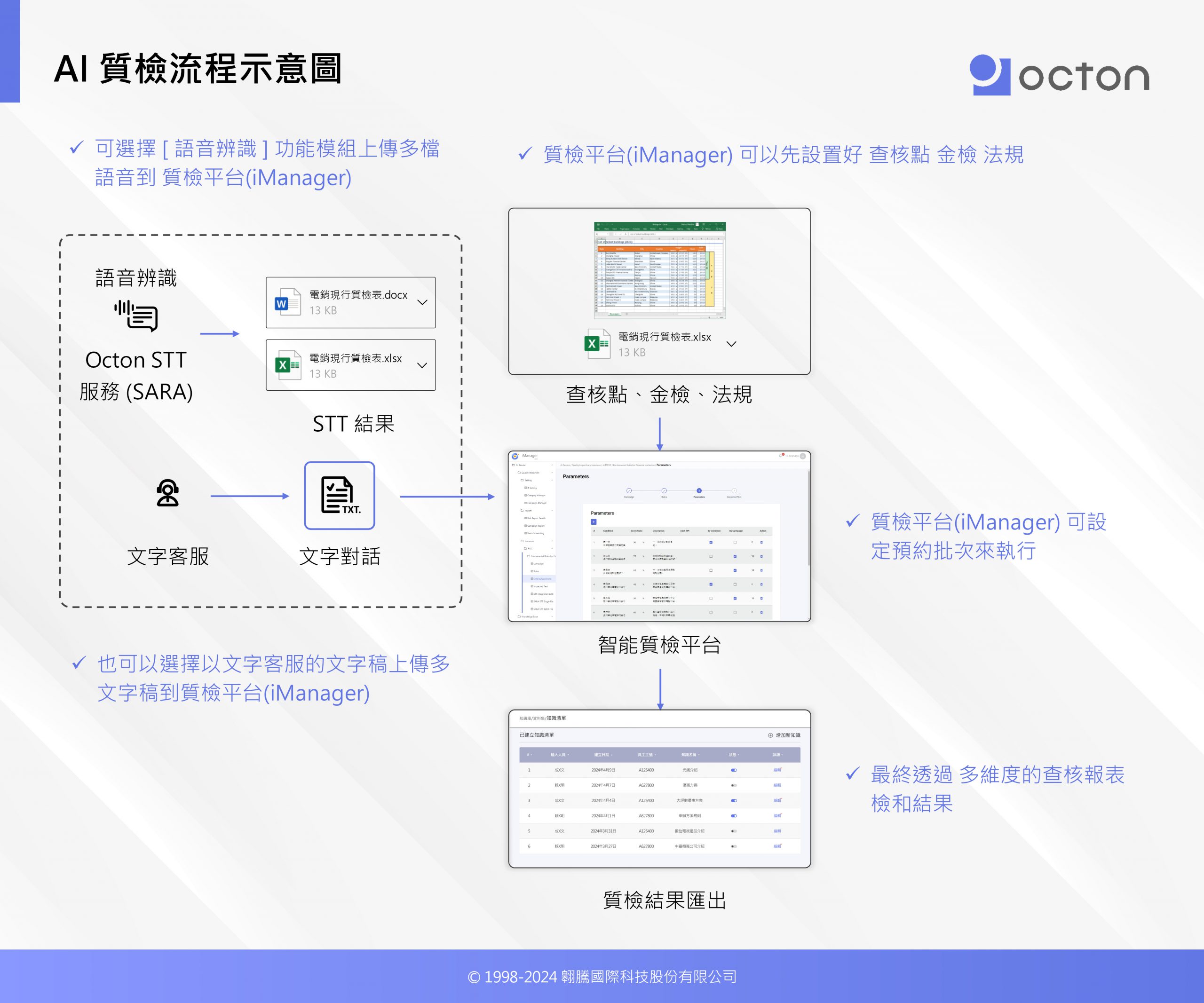Image resolution: width=1204 pixels, height=1003 pixels.
Task: Click the 語音辨識 speech recognition icon
Action: (x=136, y=316)
